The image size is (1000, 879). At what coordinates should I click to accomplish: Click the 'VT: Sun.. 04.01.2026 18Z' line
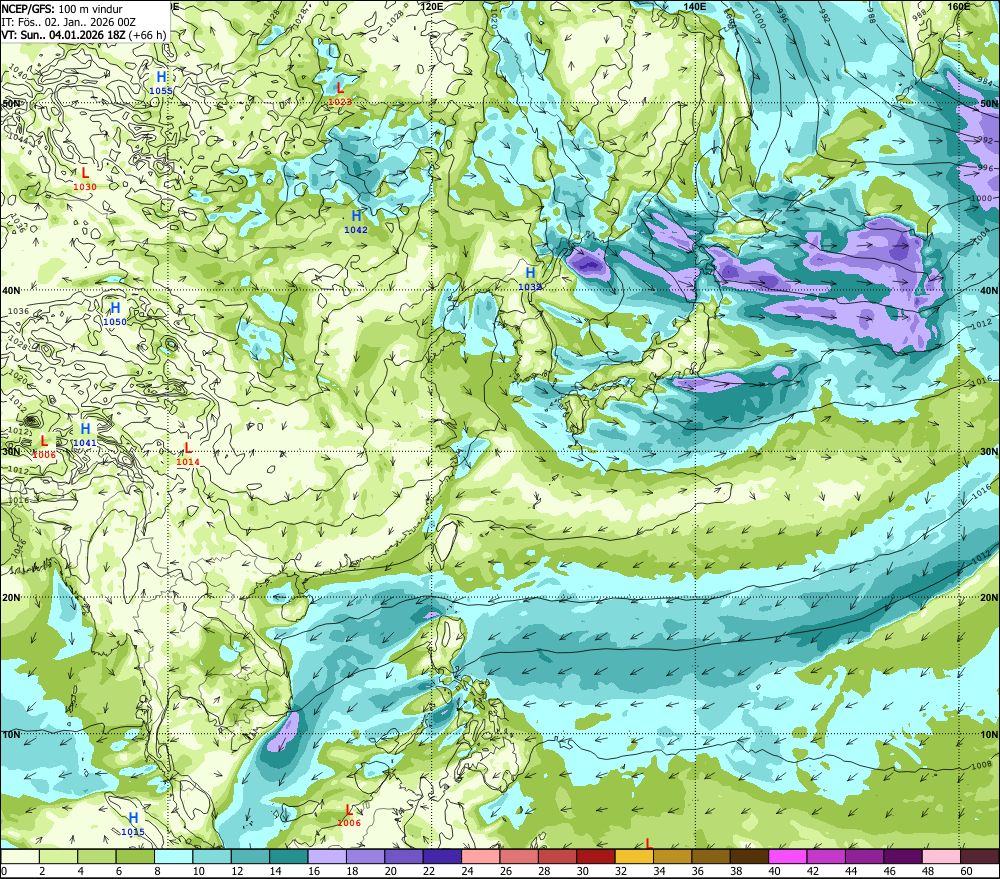coord(63,35)
